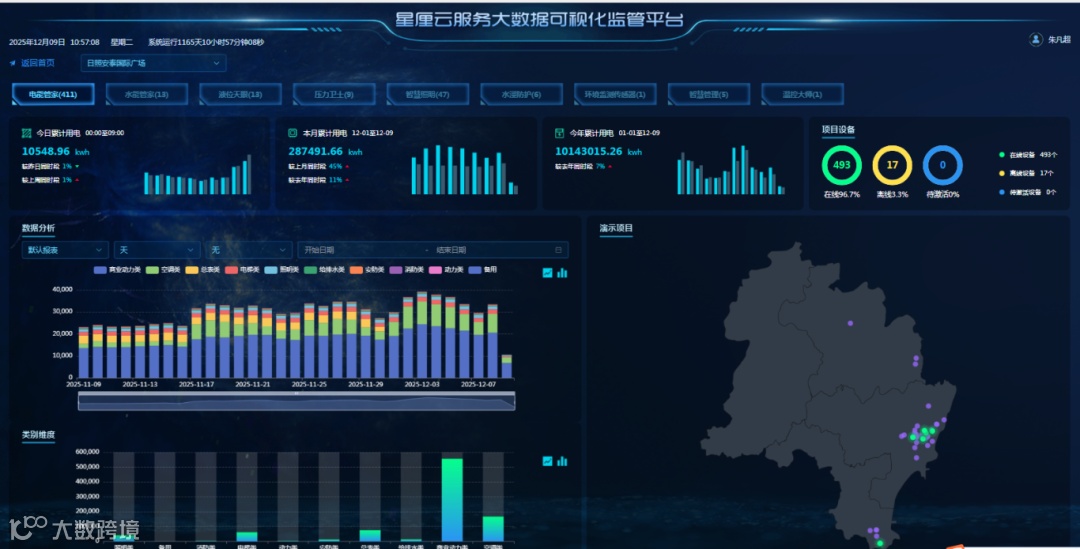Toggle the 备用 legend series

[483, 270]
